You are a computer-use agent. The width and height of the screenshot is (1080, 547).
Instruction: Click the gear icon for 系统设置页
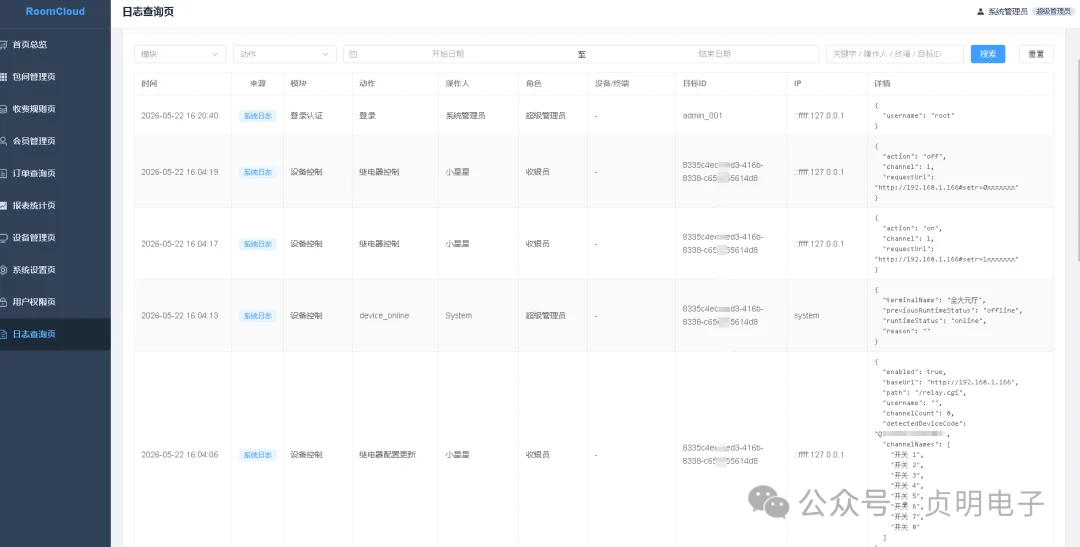[x=3, y=270]
